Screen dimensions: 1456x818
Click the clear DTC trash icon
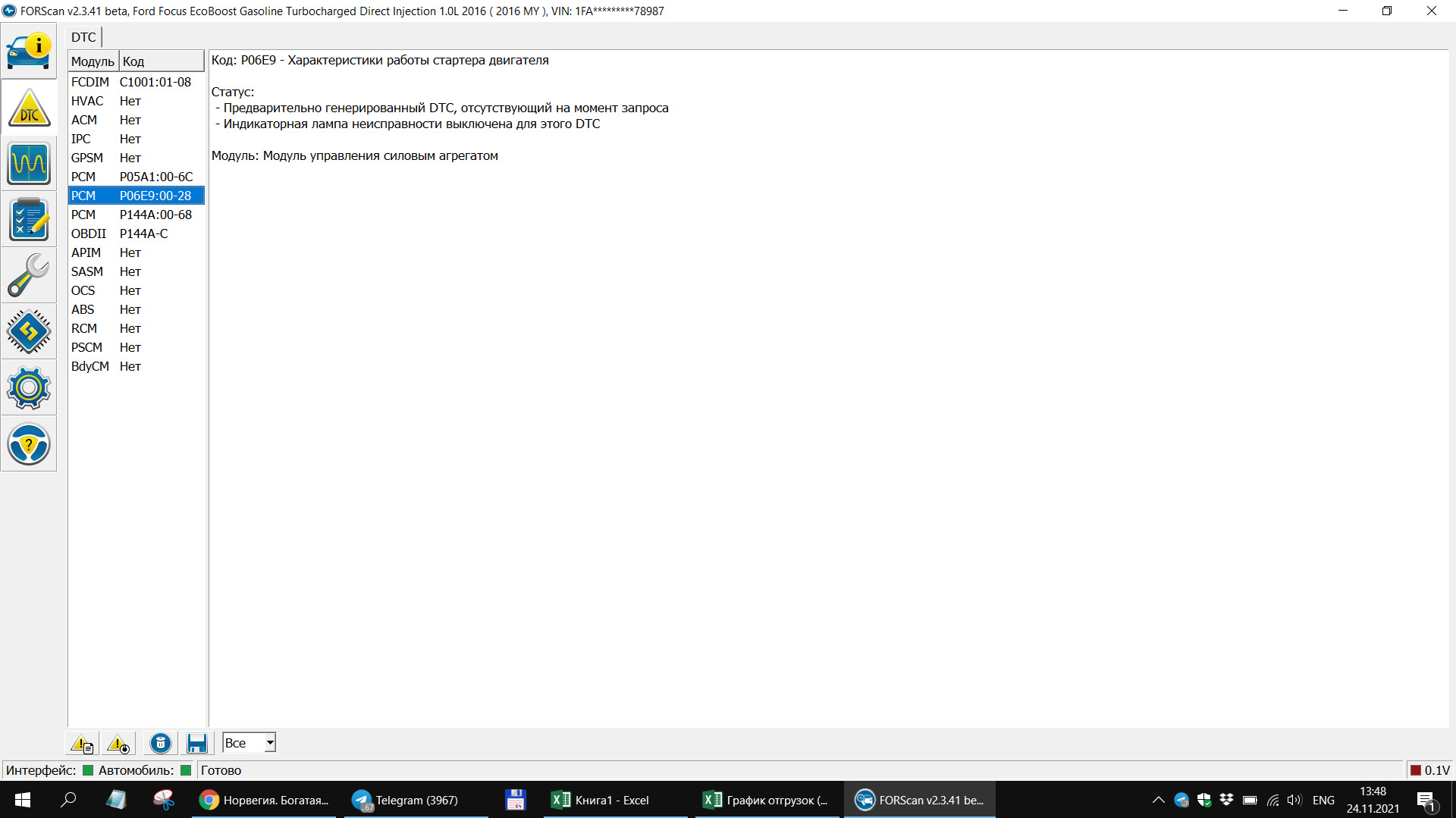click(161, 744)
